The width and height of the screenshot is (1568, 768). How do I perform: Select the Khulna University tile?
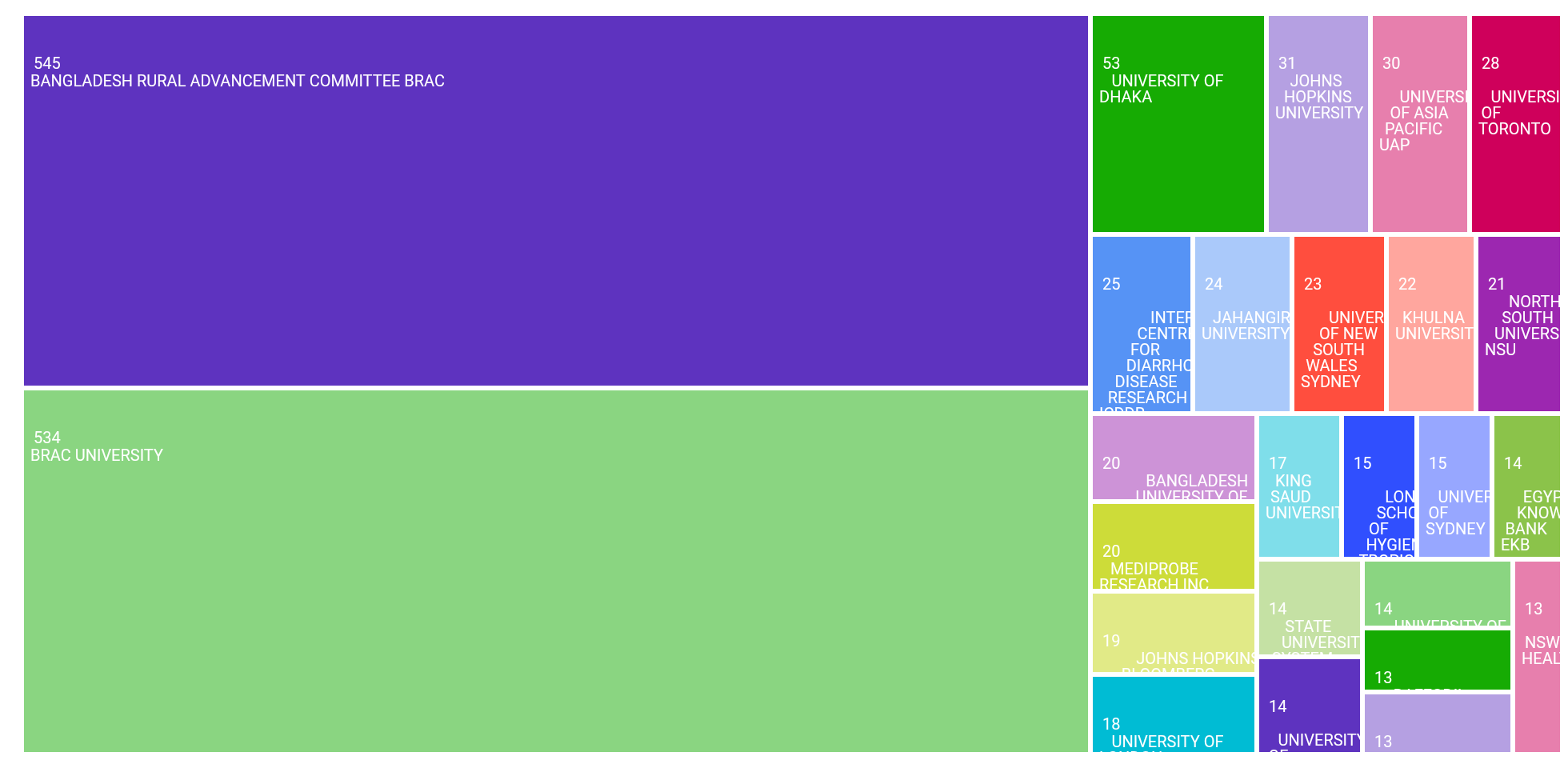point(1431,324)
